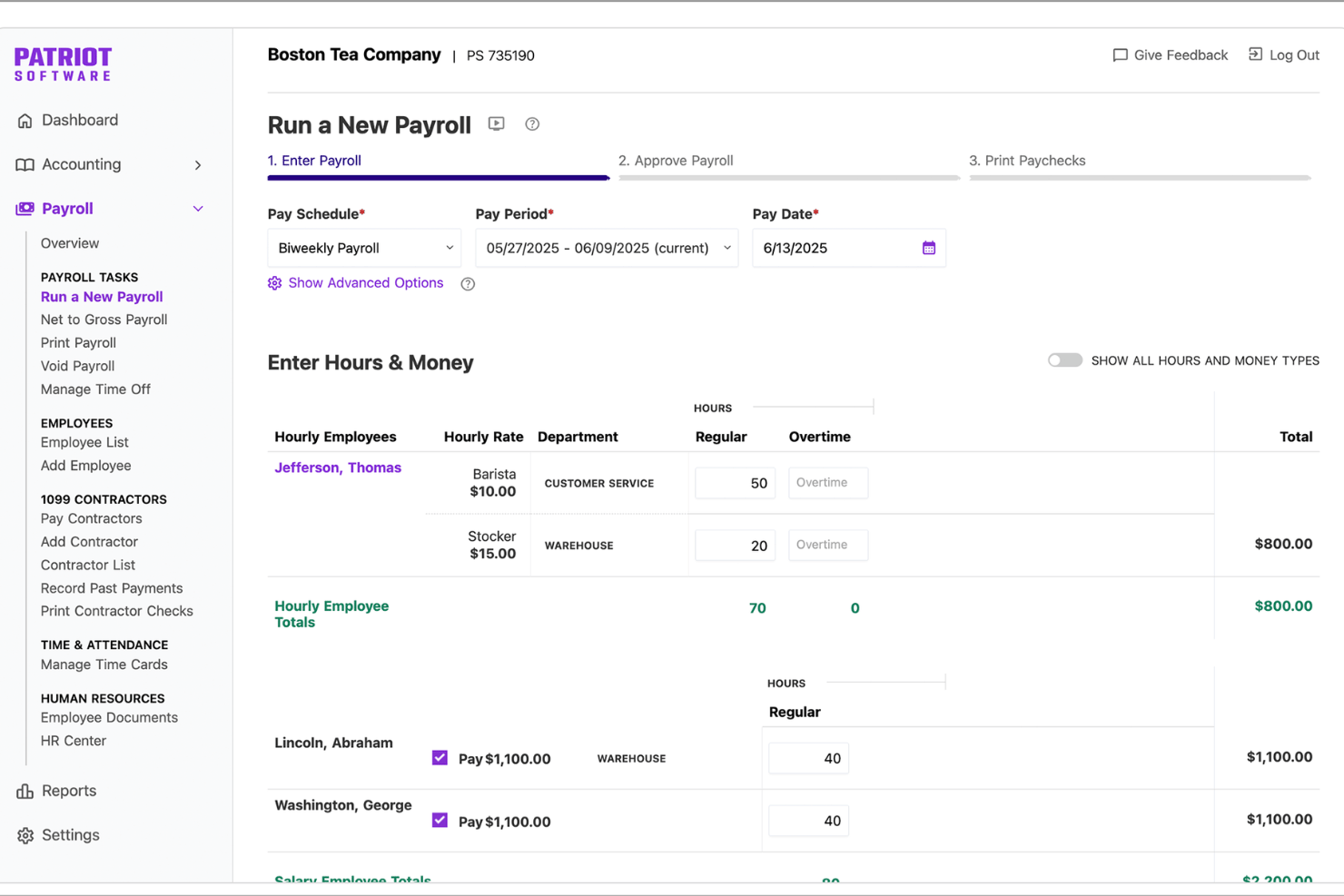Click Barista Overtime hours field
Screen dimensions: 1344x896
(828, 483)
